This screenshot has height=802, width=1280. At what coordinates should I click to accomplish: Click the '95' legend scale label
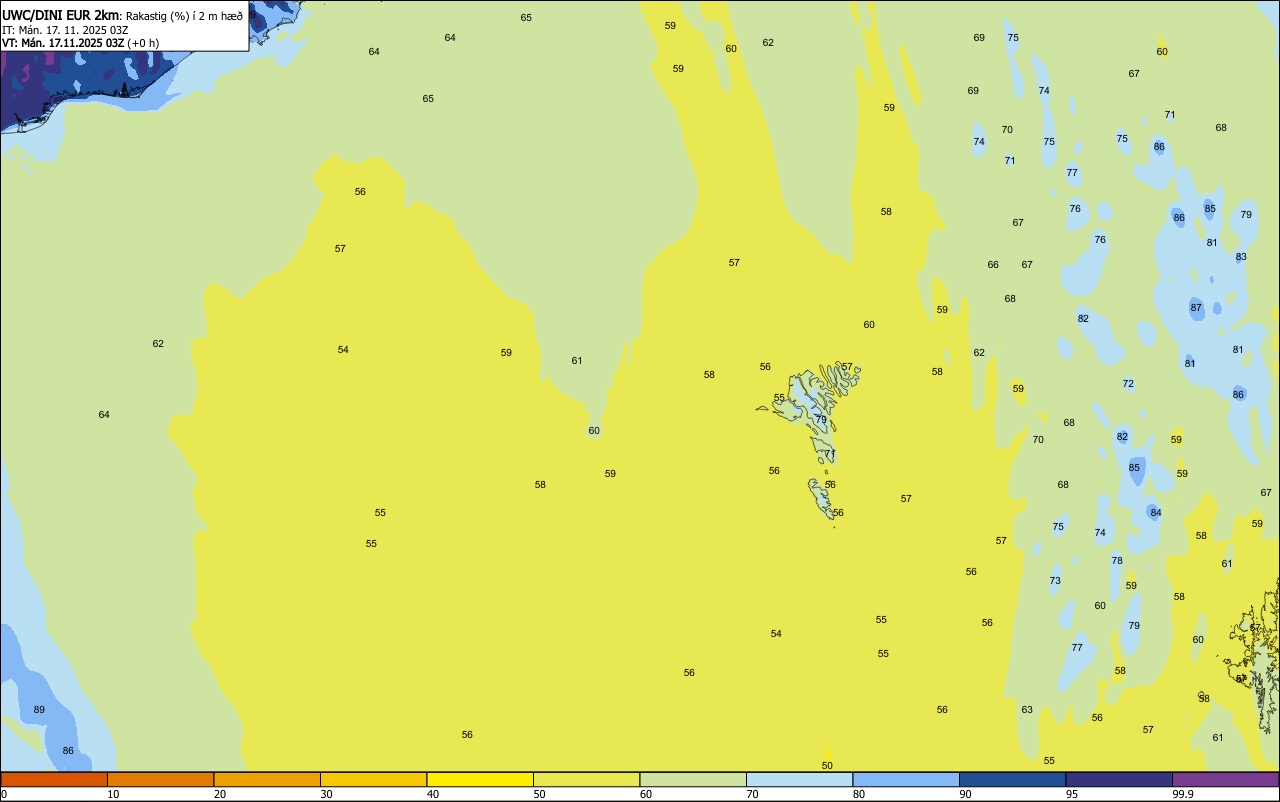click(x=1072, y=794)
